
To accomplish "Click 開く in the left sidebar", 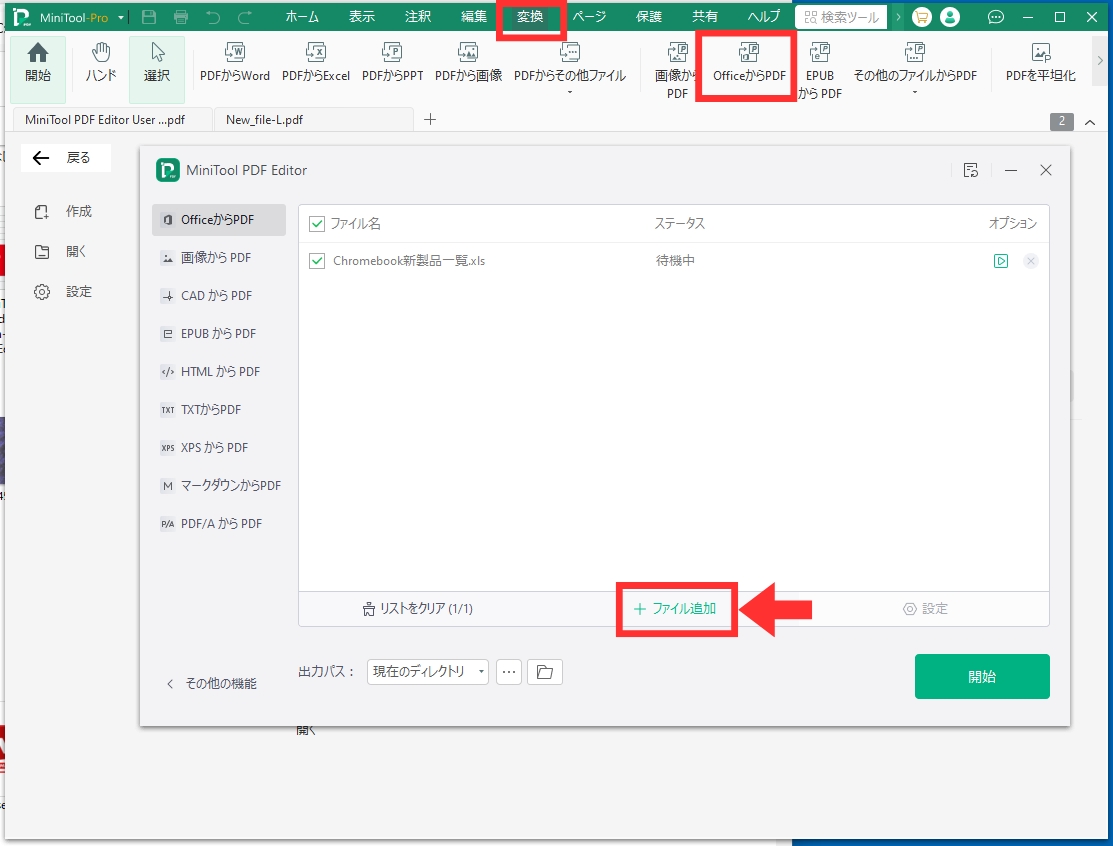I will 61,251.
